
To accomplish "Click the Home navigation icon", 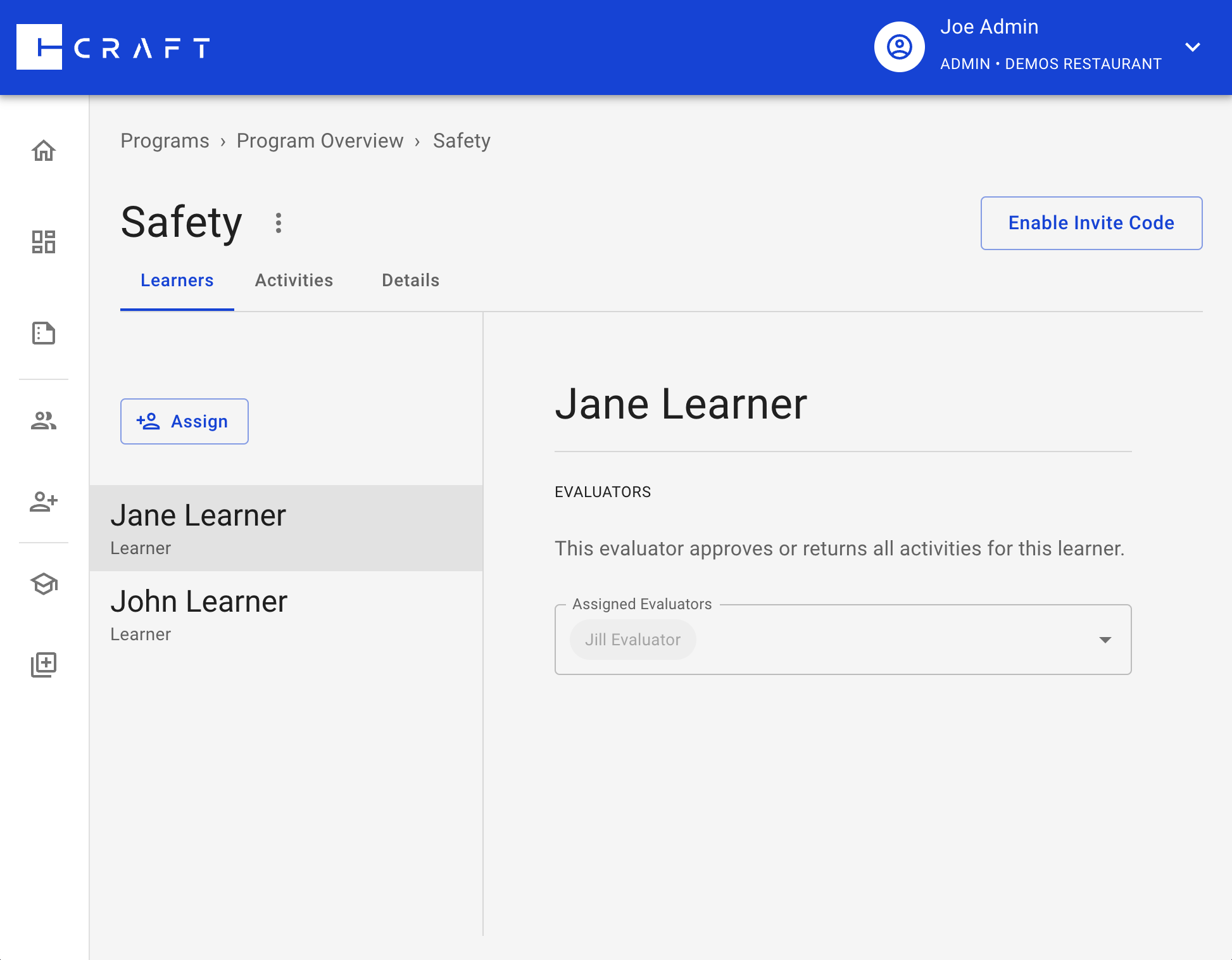I will point(44,151).
